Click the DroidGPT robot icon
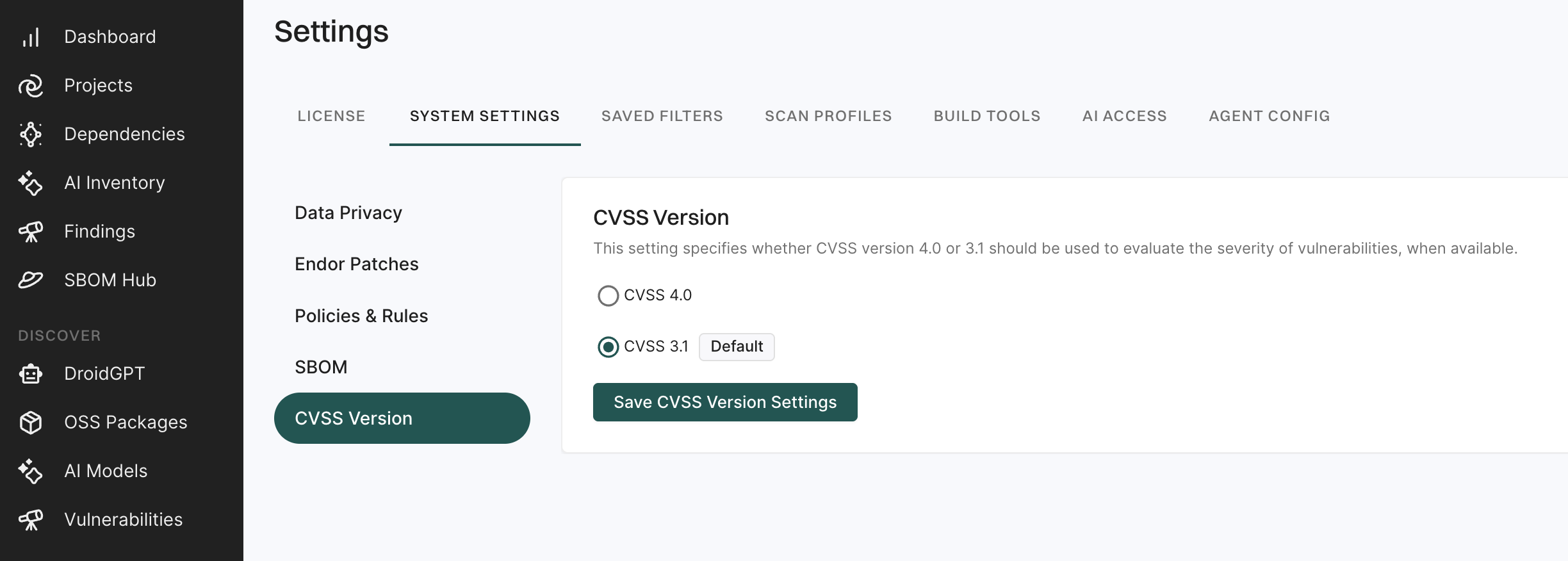This screenshot has height=561, width=1568. pos(31,374)
